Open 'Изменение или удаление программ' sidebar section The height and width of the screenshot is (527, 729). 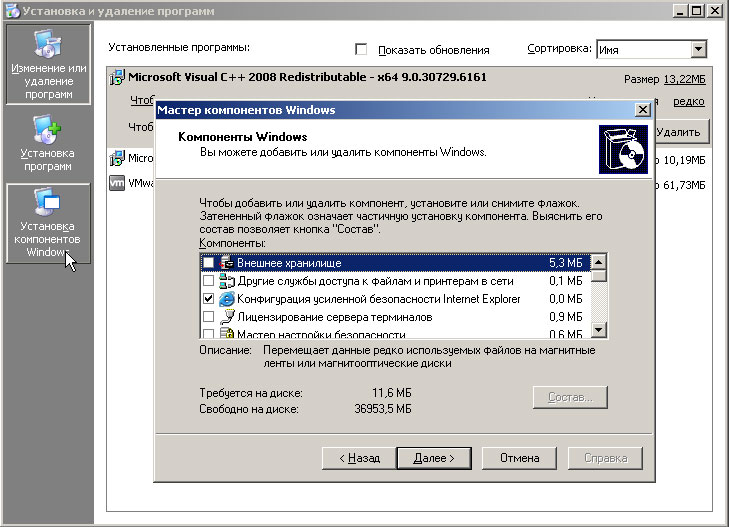(x=48, y=64)
